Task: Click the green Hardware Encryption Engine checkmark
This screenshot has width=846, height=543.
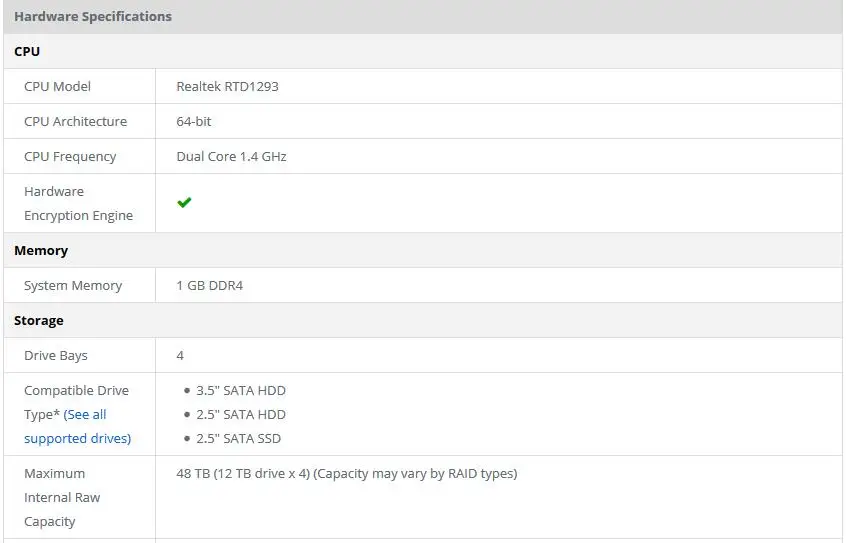Action: [184, 202]
